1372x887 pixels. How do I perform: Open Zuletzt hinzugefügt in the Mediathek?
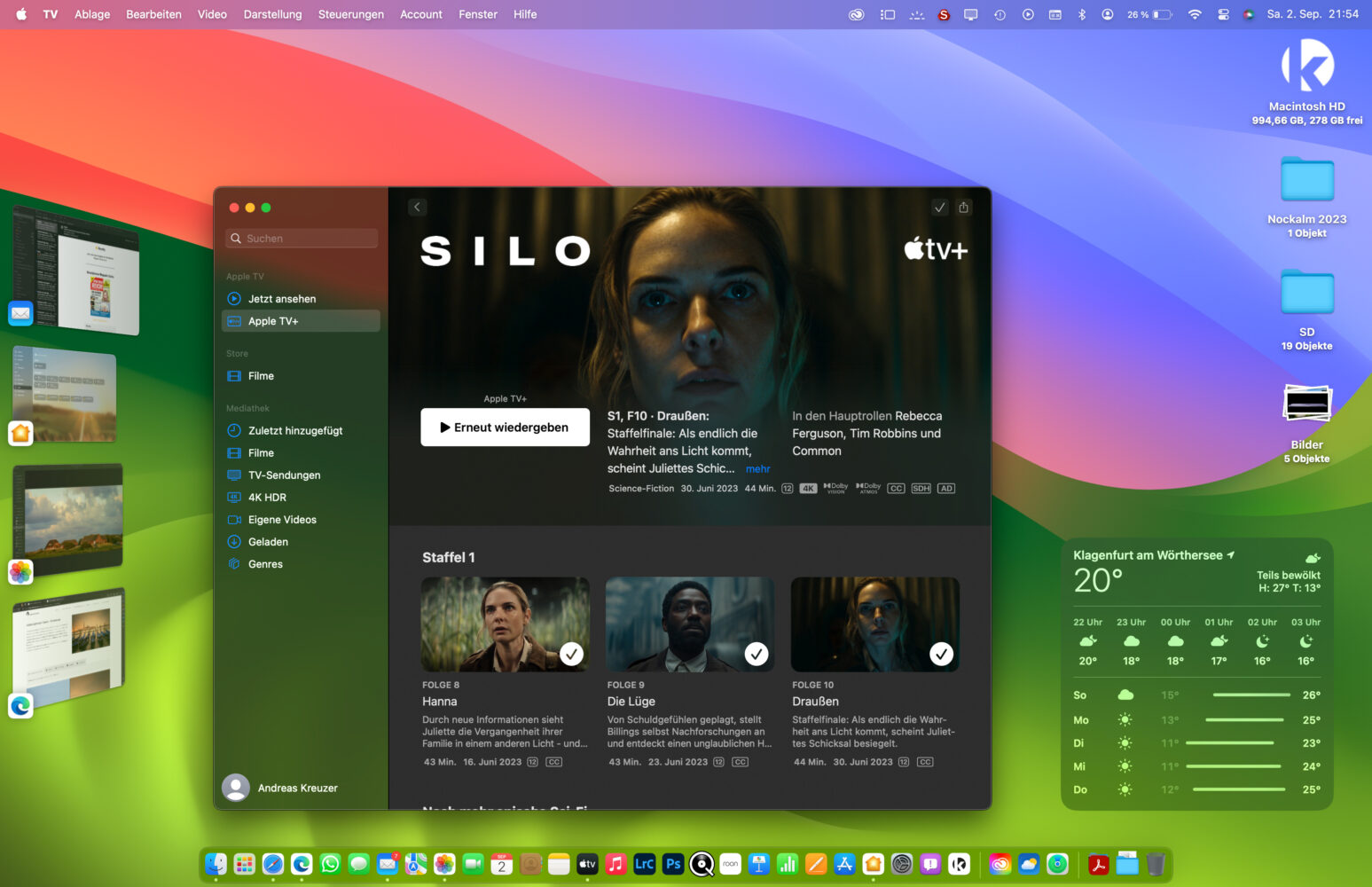(x=301, y=431)
